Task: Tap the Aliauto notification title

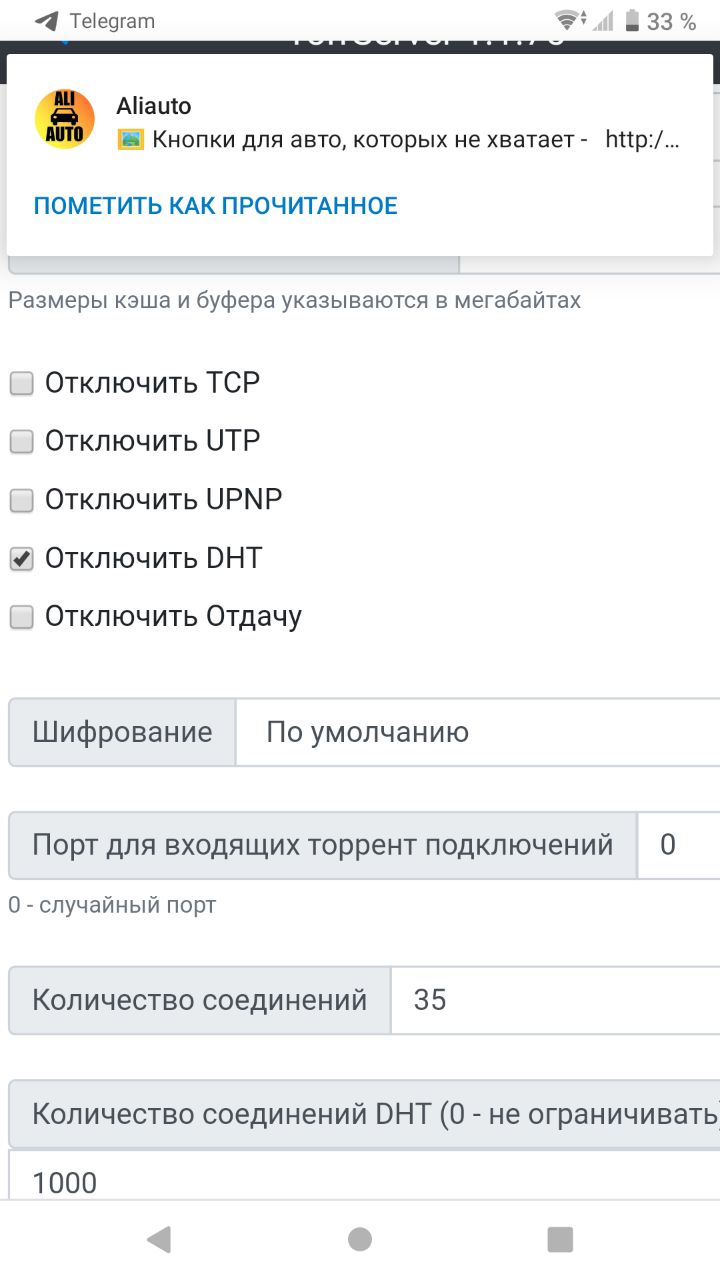Action: tap(153, 106)
